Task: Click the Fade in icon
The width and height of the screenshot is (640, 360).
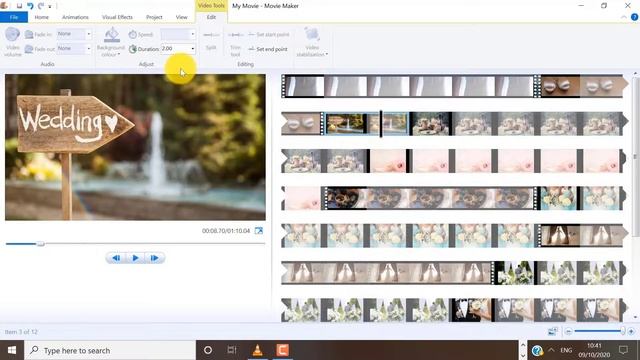Action: click(29, 34)
